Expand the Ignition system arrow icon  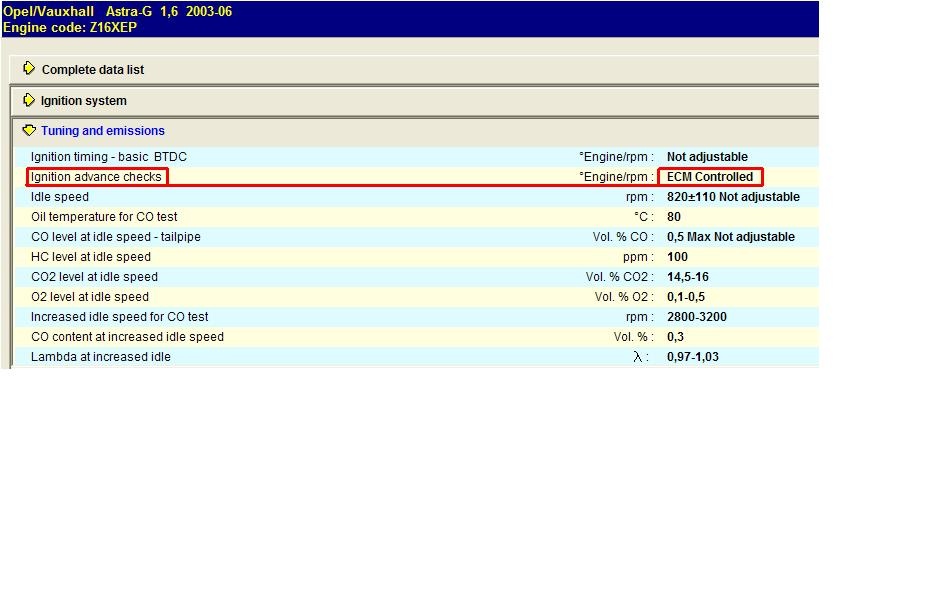coord(28,100)
